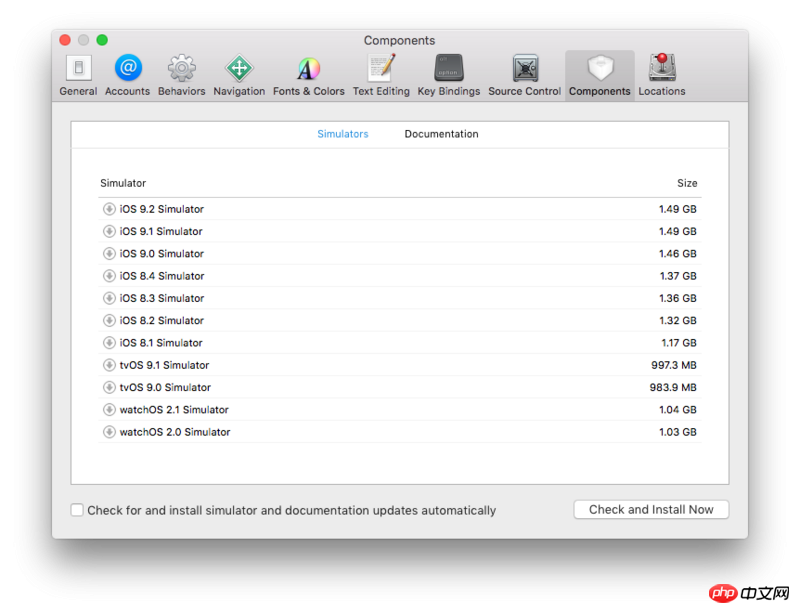Click the Size column header
The width and height of the screenshot is (800, 613).
tap(687, 183)
